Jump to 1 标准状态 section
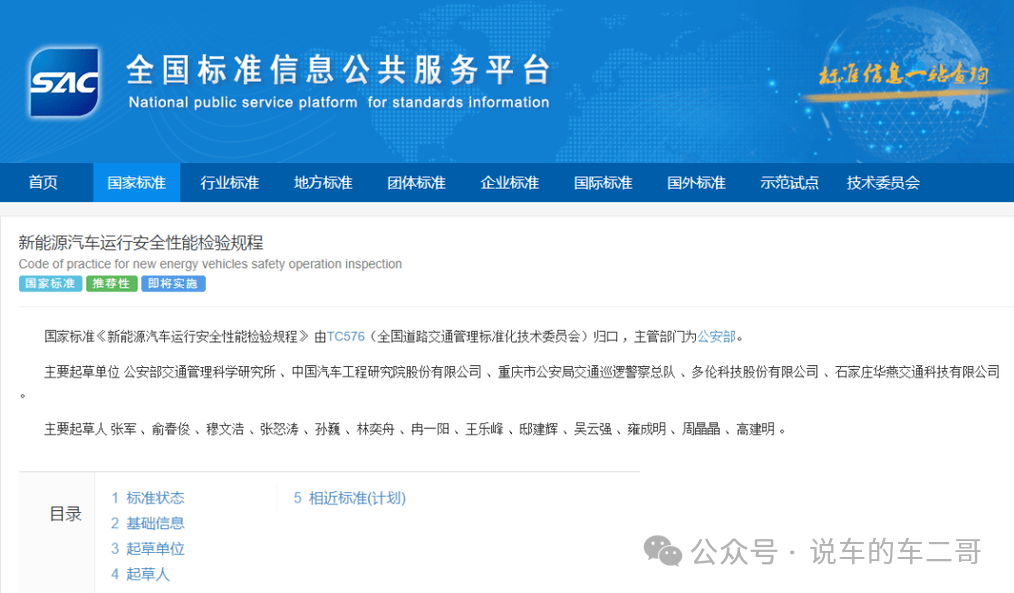Viewport: 1014px width, 593px height. (148, 498)
